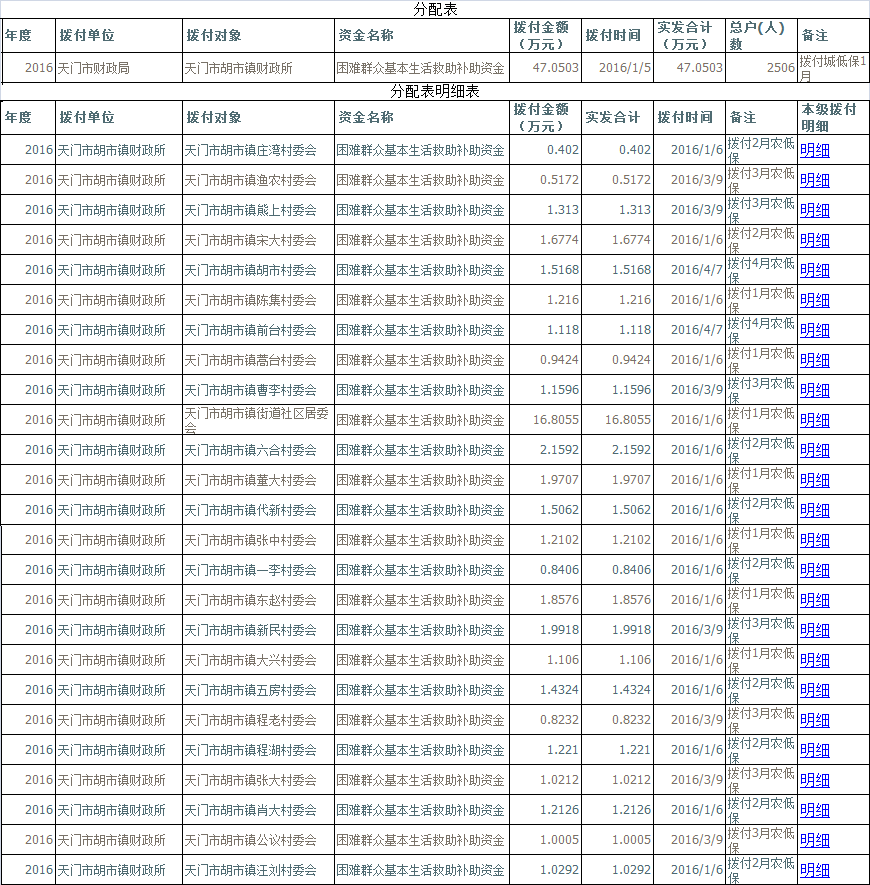Select the 天门市胡市镇公议村委会 cell
The image size is (870, 885).
(259, 840)
